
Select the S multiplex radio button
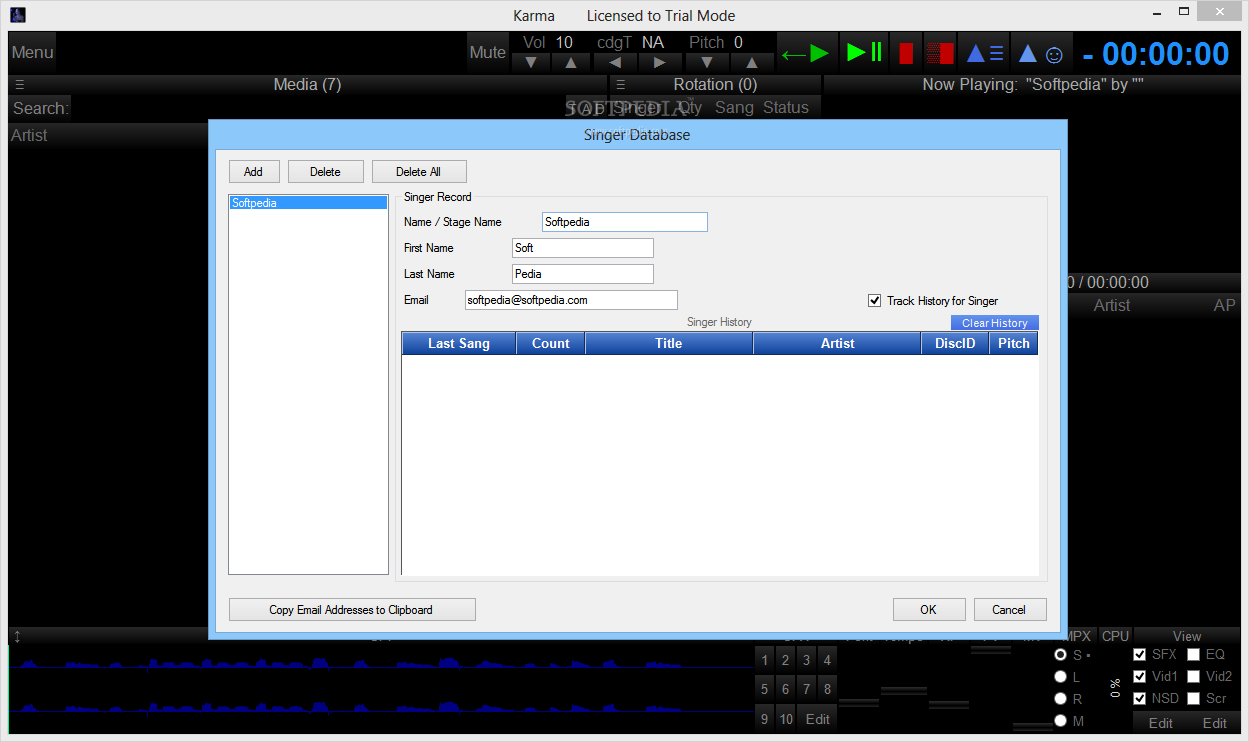[x=1060, y=655]
